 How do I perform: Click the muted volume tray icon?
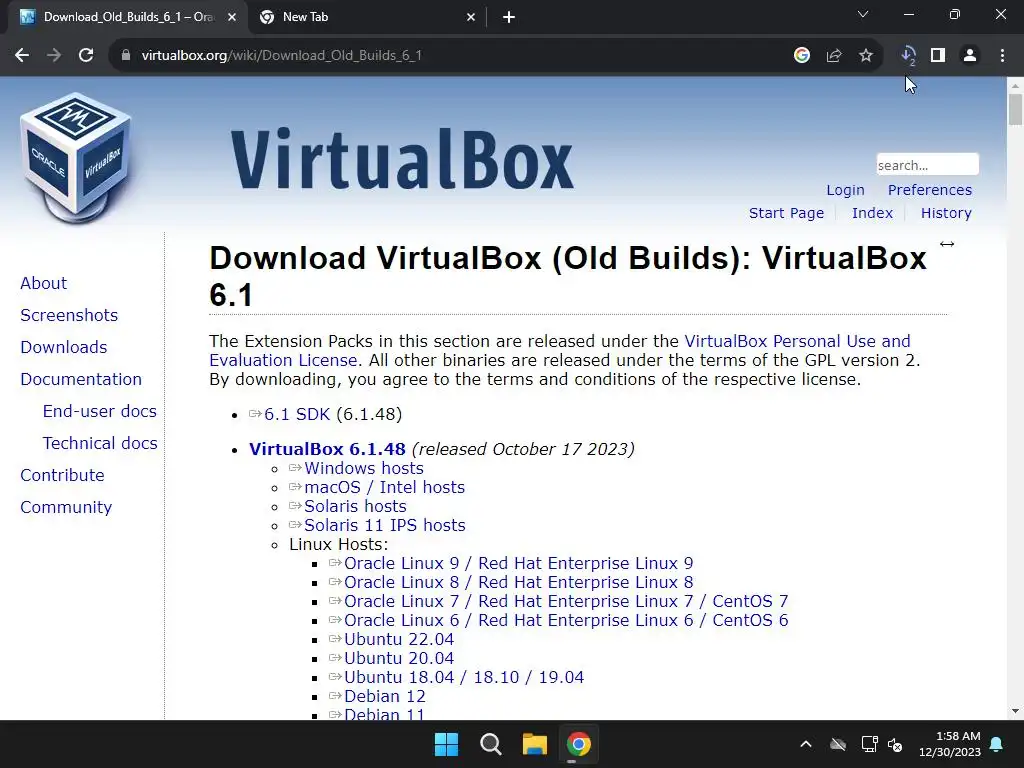click(895, 744)
